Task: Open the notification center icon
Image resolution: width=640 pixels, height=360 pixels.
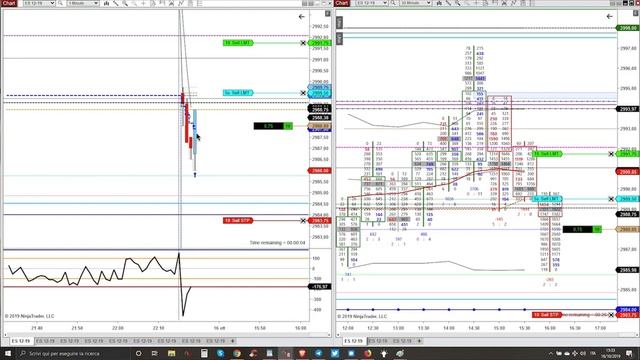Action: point(629,353)
